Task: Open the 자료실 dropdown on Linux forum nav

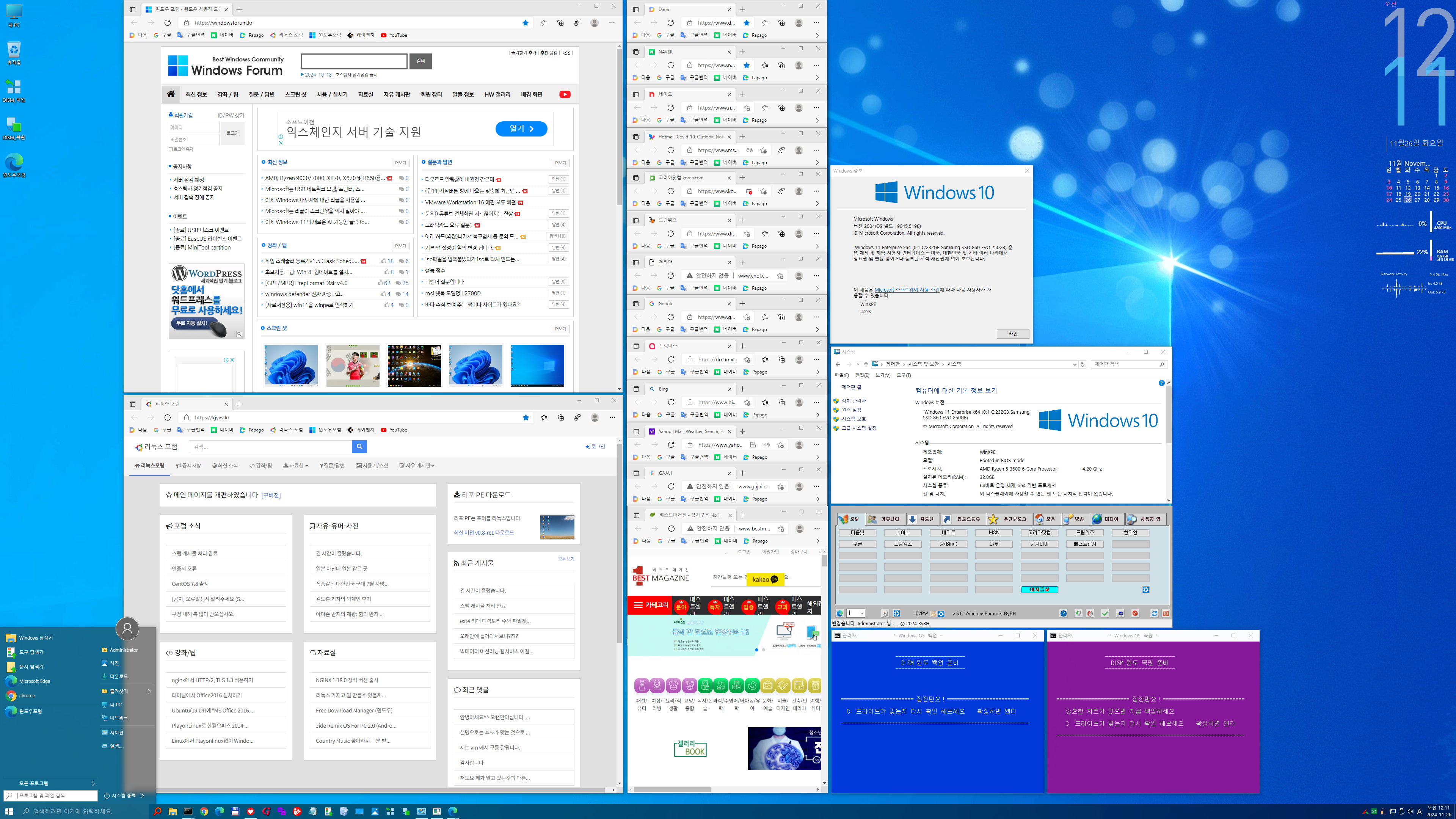Action: point(296,466)
